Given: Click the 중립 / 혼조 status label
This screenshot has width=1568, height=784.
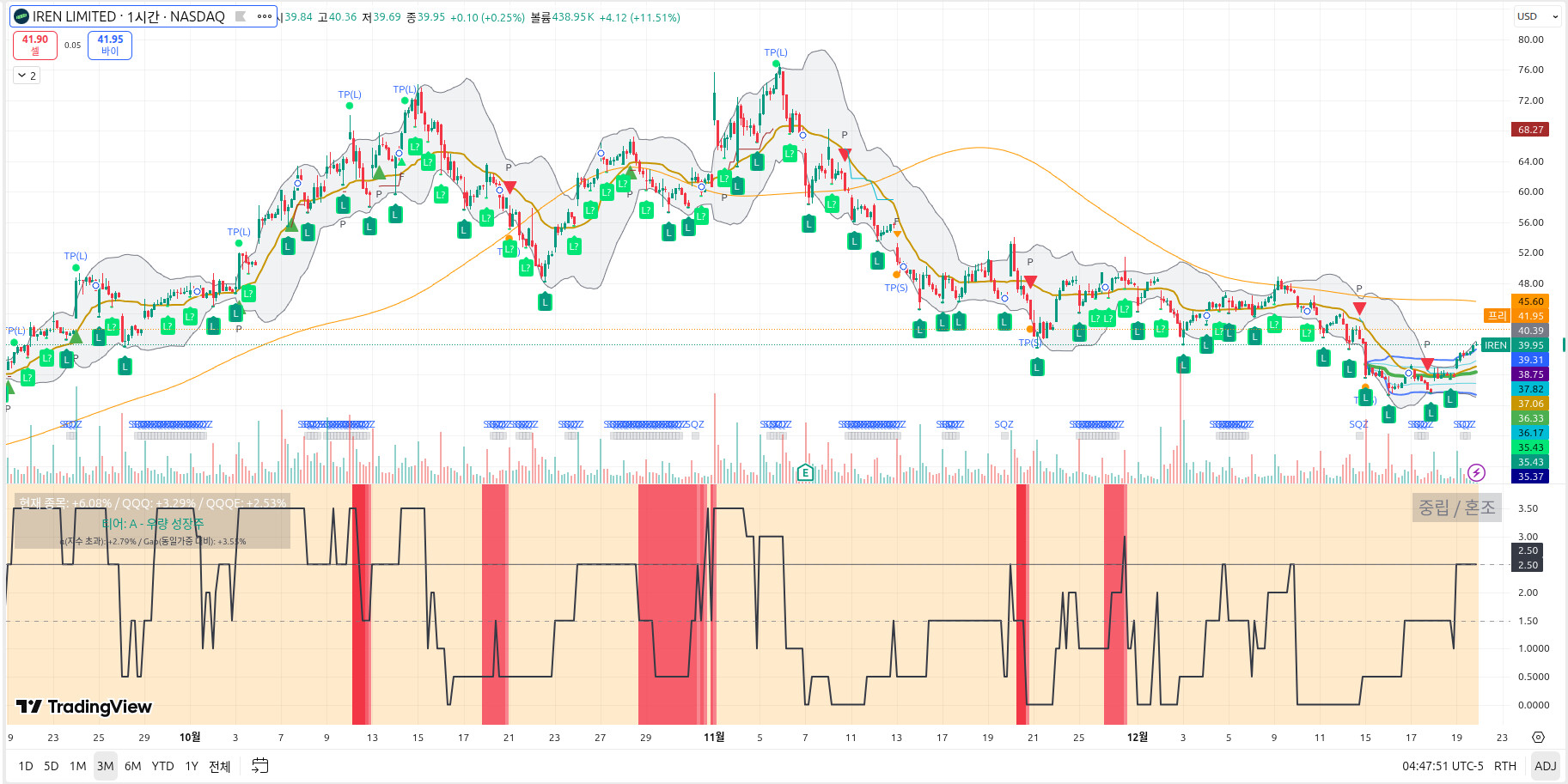Looking at the screenshot, I should 1456,508.
